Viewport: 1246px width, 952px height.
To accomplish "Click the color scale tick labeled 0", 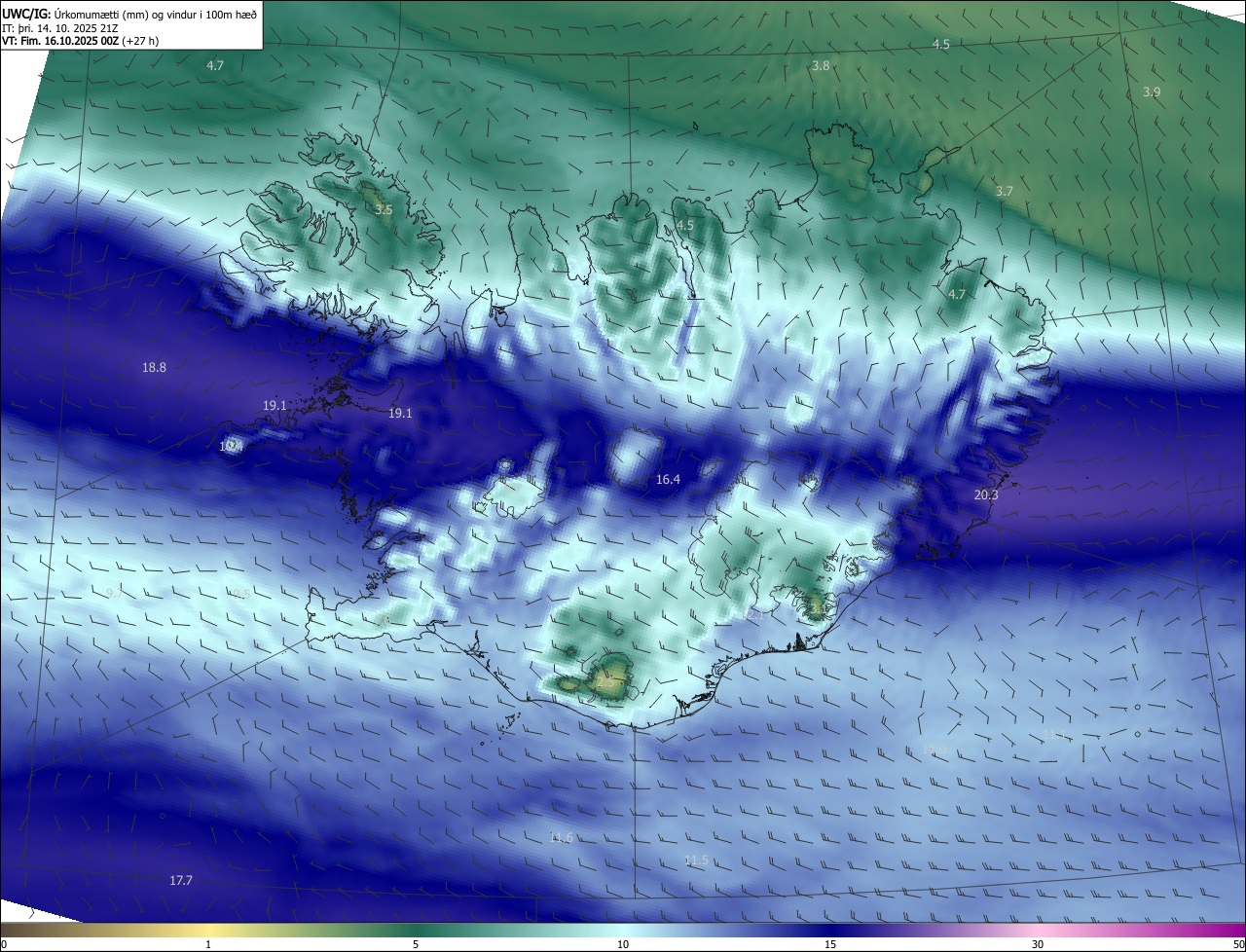I will click(4, 945).
